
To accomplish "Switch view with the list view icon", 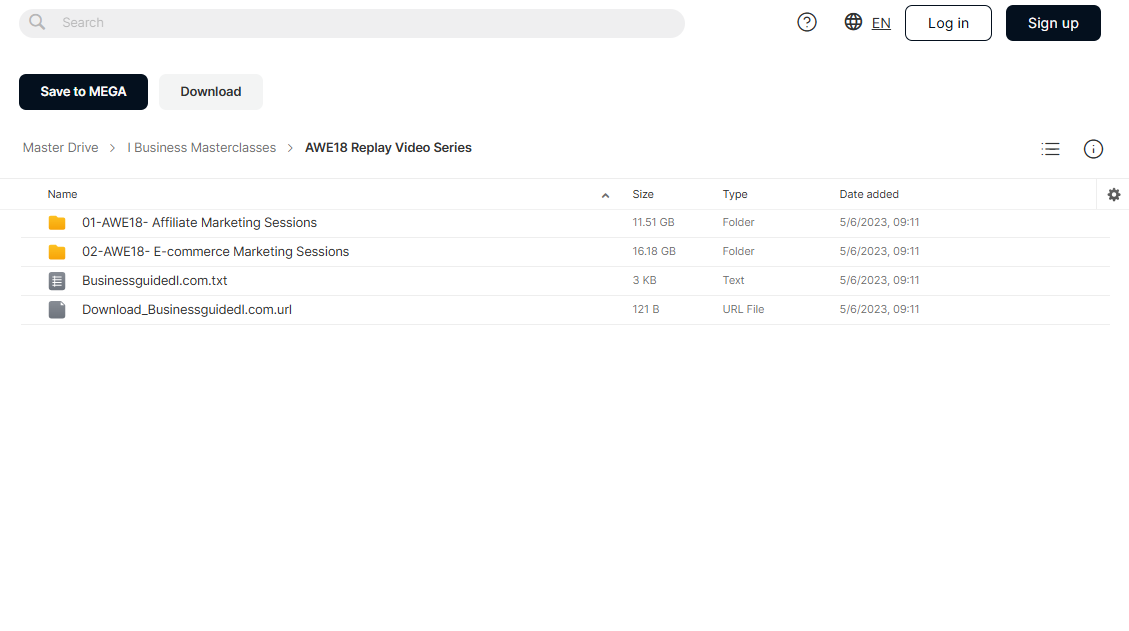I will coord(1050,149).
